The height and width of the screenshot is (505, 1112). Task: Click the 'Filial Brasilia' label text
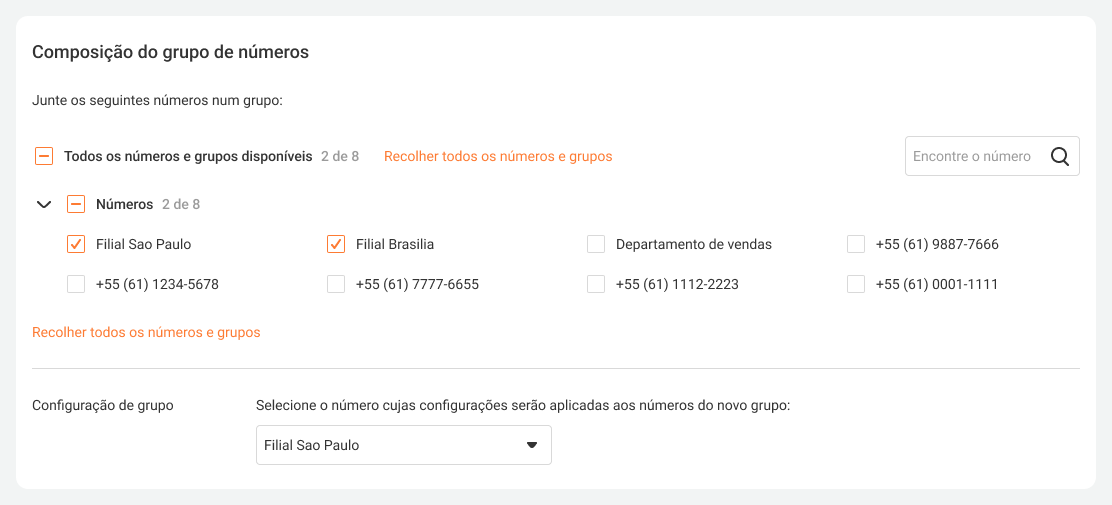[x=395, y=245]
